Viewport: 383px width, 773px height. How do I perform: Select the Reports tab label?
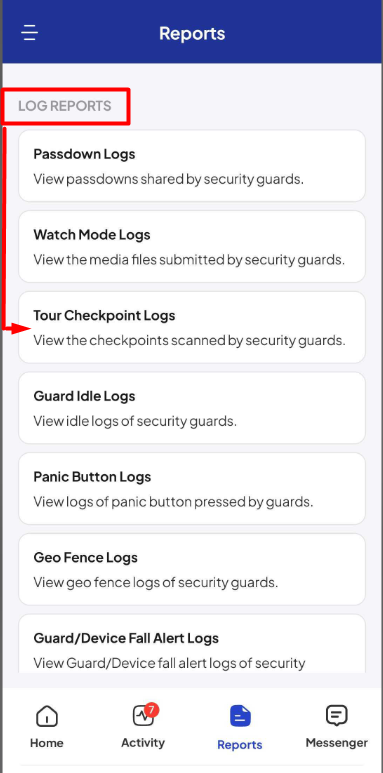tap(240, 744)
